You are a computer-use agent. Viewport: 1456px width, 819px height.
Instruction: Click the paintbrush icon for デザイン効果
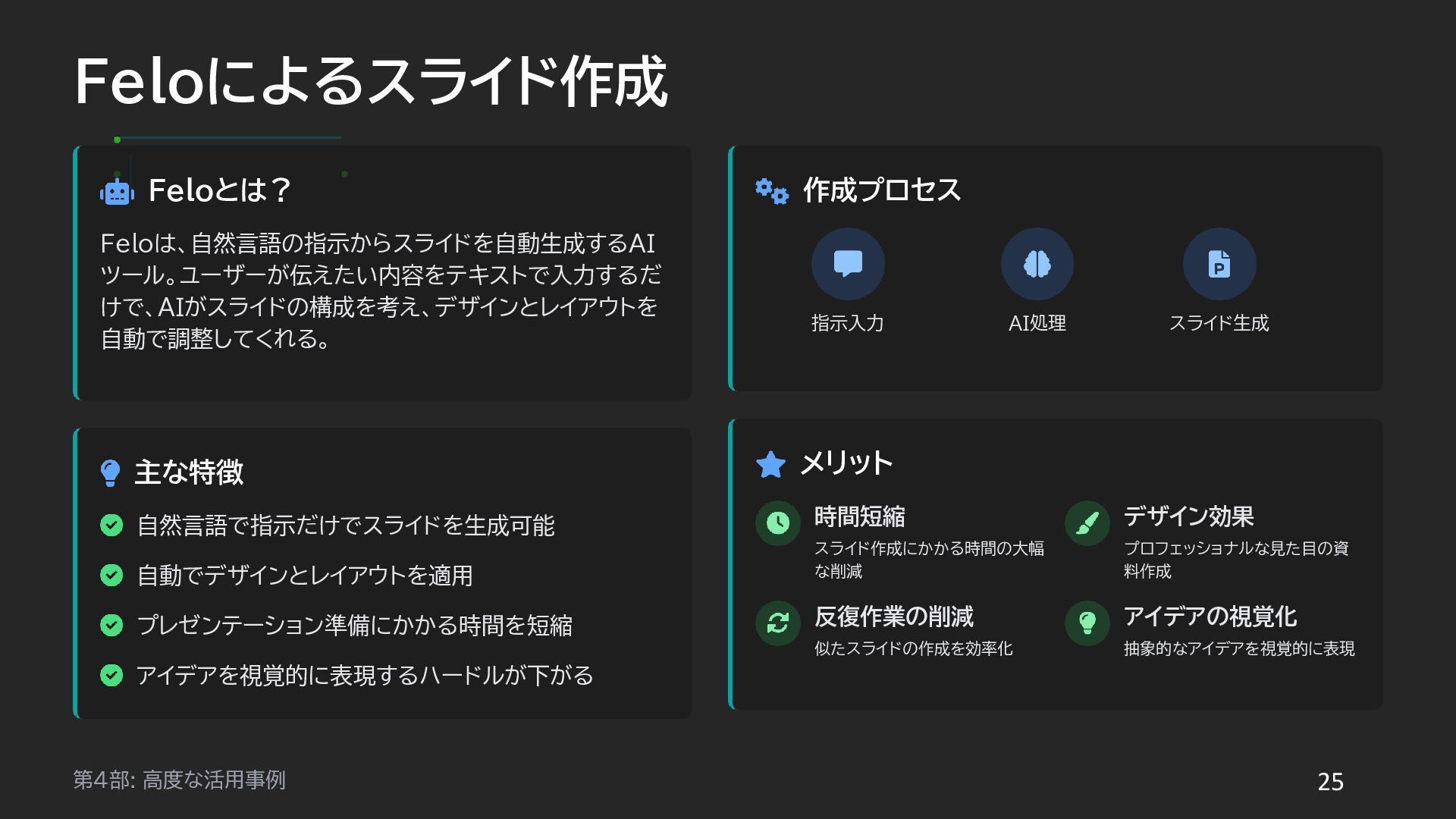[x=1087, y=522]
